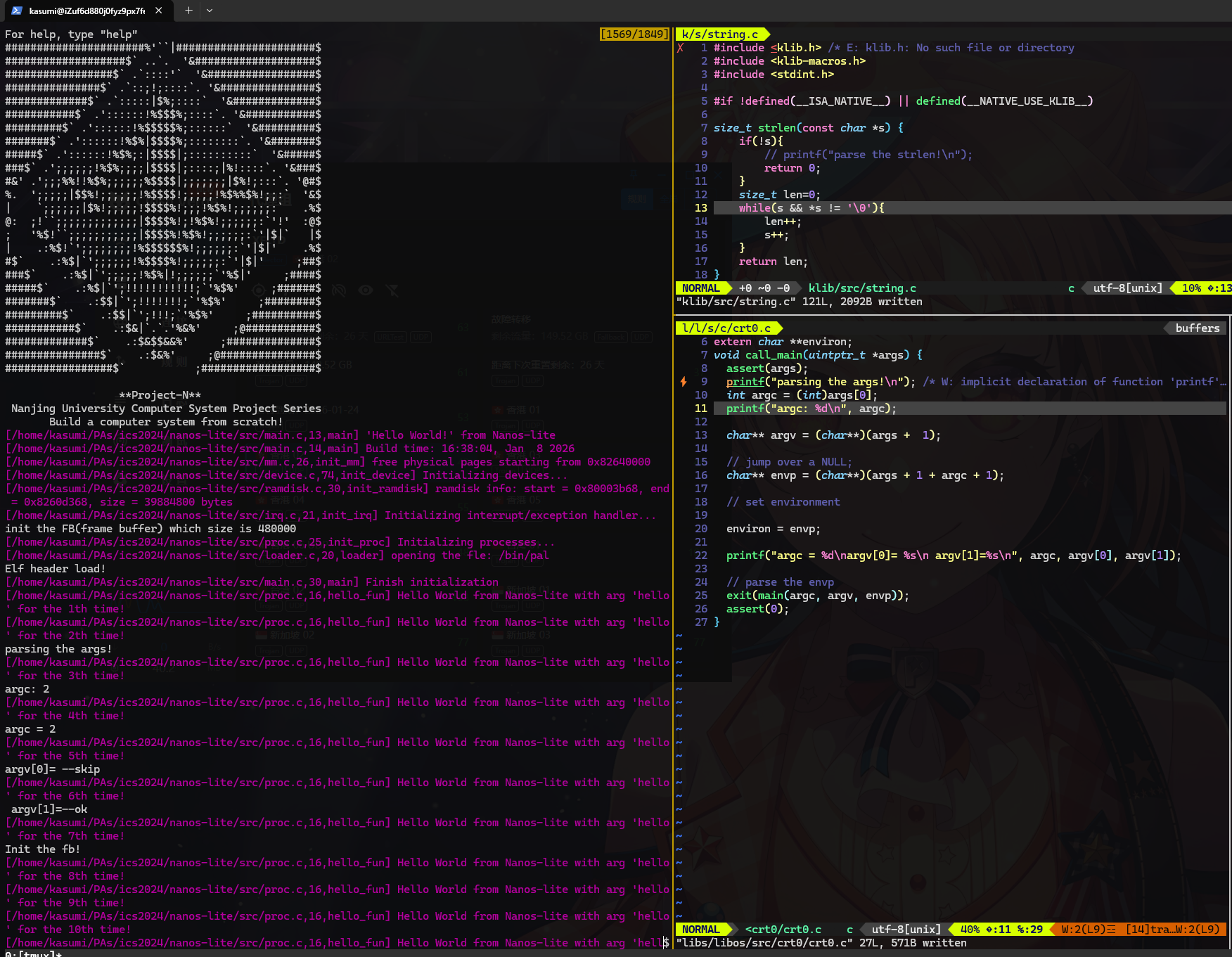Click the 'environ = envp;' line in crt0.c
1232x957 pixels.
773,529
